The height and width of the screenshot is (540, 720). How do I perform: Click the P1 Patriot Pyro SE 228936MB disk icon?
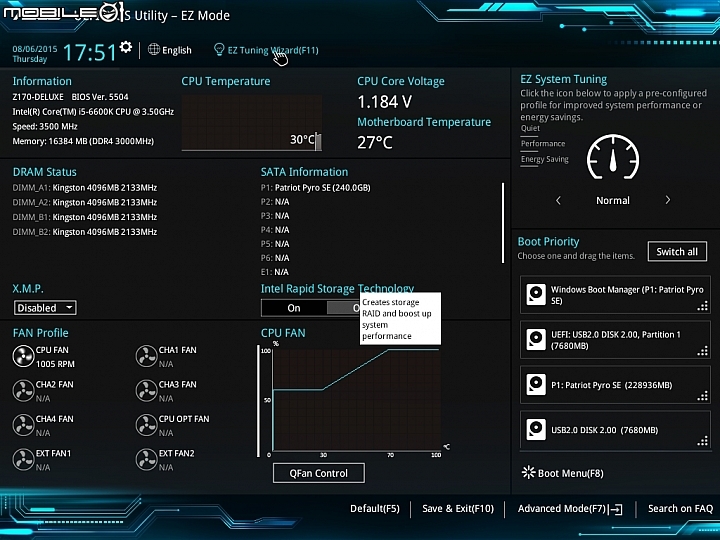tap(536, 385)
